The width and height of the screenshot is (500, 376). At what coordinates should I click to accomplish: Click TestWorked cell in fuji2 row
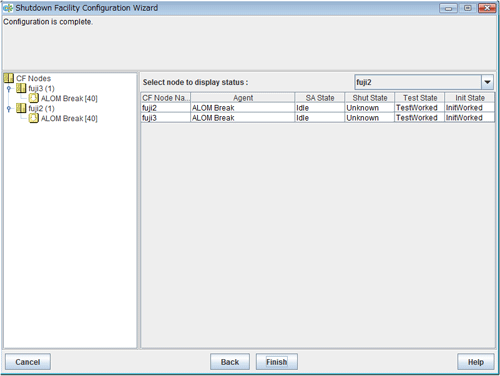click(420, 108)
